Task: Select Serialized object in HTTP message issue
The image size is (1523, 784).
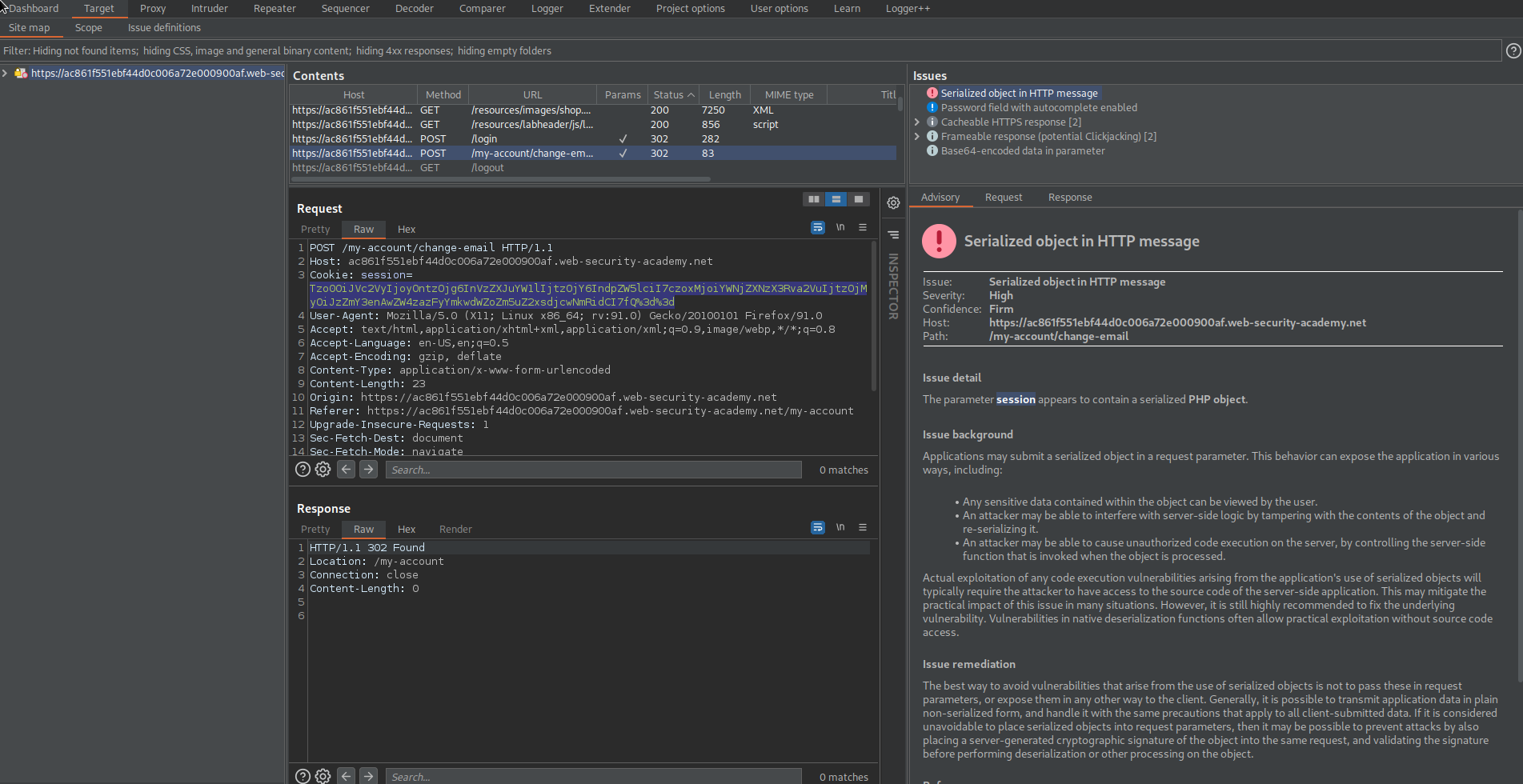Action: [1019, 93]
